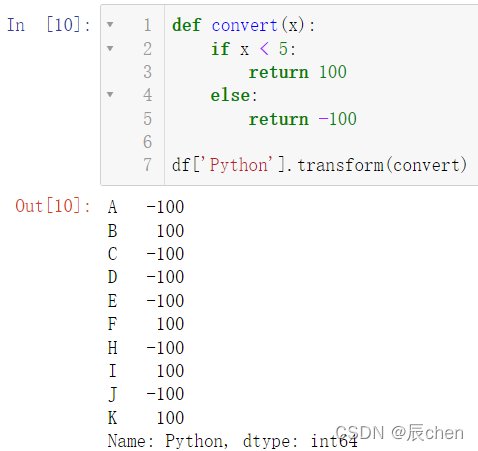Click output row E -100

click(146, 301)
